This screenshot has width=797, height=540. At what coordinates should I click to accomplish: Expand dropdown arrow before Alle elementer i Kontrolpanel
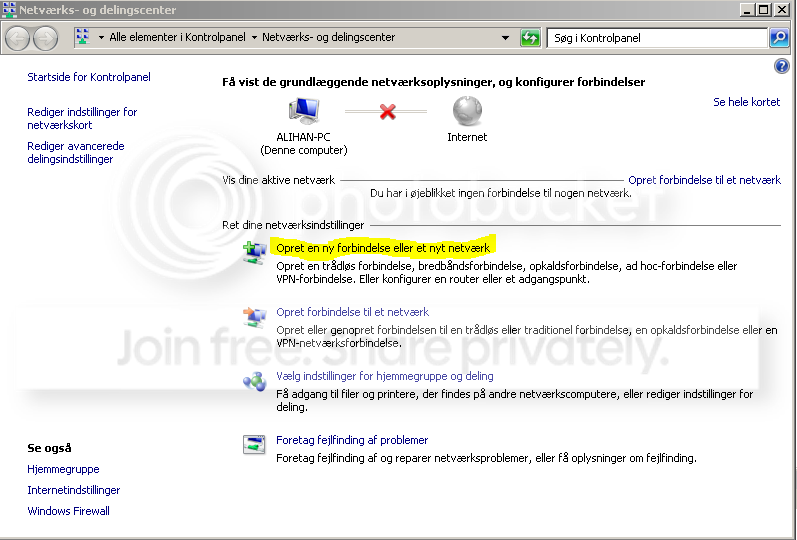pos(101,38)
